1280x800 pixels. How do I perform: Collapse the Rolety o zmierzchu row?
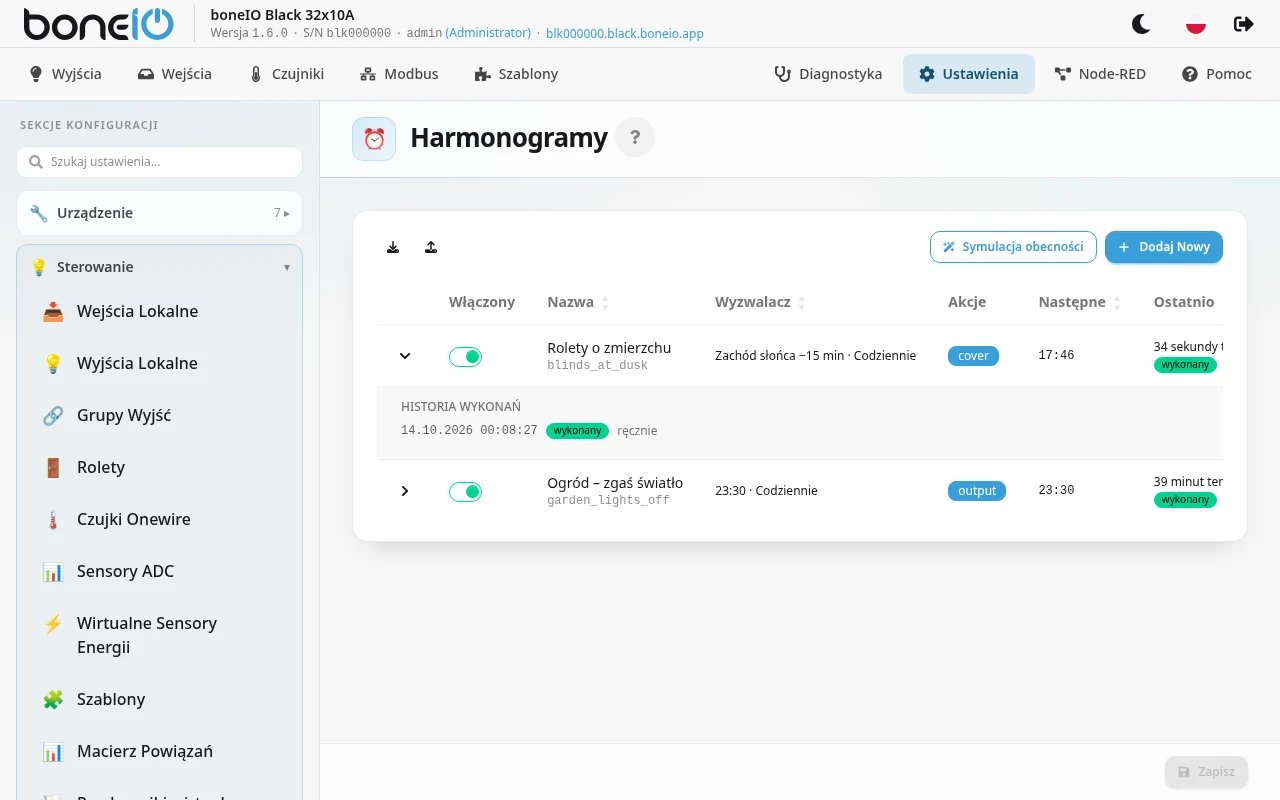[405, 355]
